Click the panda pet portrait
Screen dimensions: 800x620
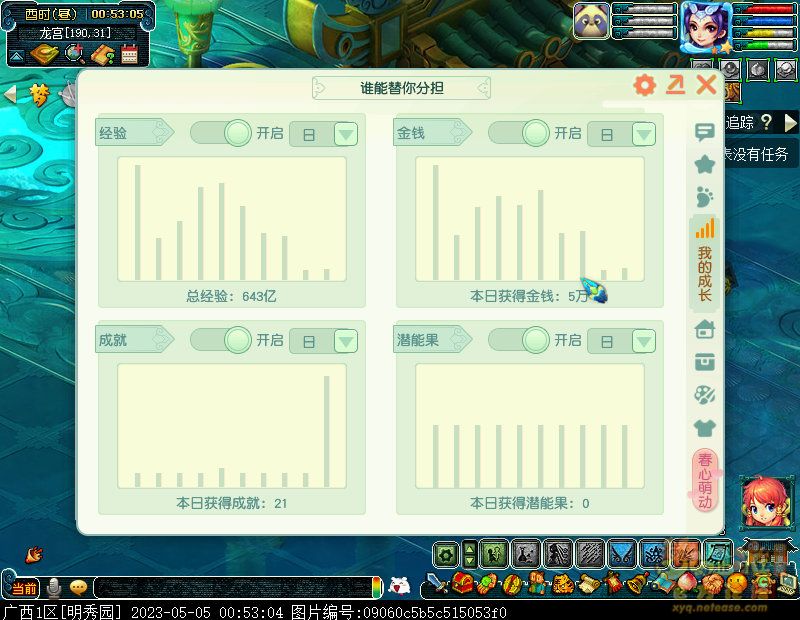point(591,21)
